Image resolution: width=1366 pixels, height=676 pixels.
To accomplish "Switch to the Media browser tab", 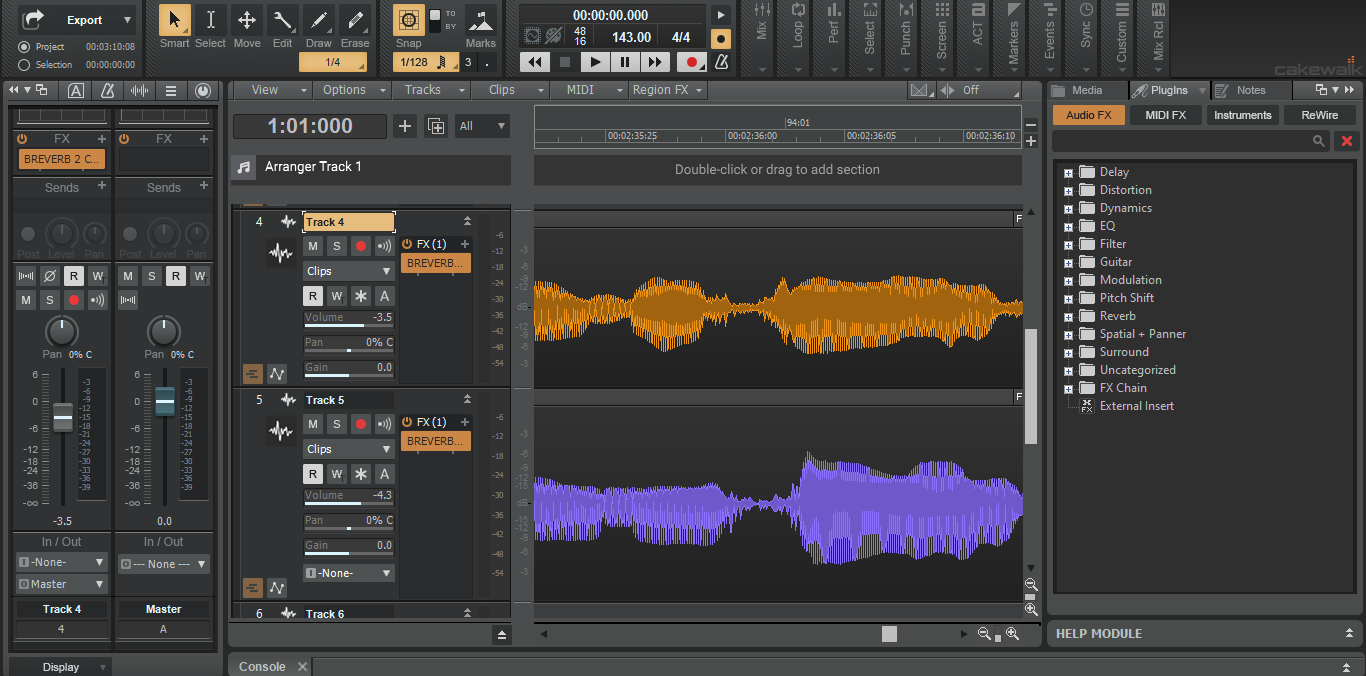I will [1087, 90].
